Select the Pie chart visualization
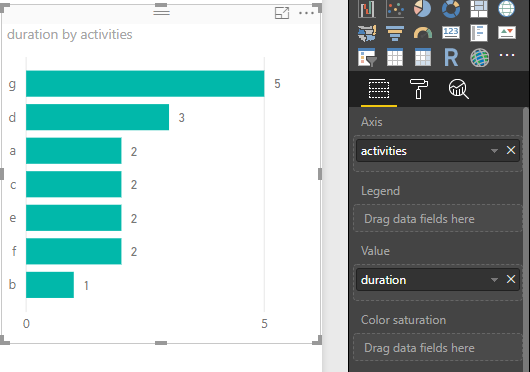Viewport: 530px width, 372px height. [423, 8]
